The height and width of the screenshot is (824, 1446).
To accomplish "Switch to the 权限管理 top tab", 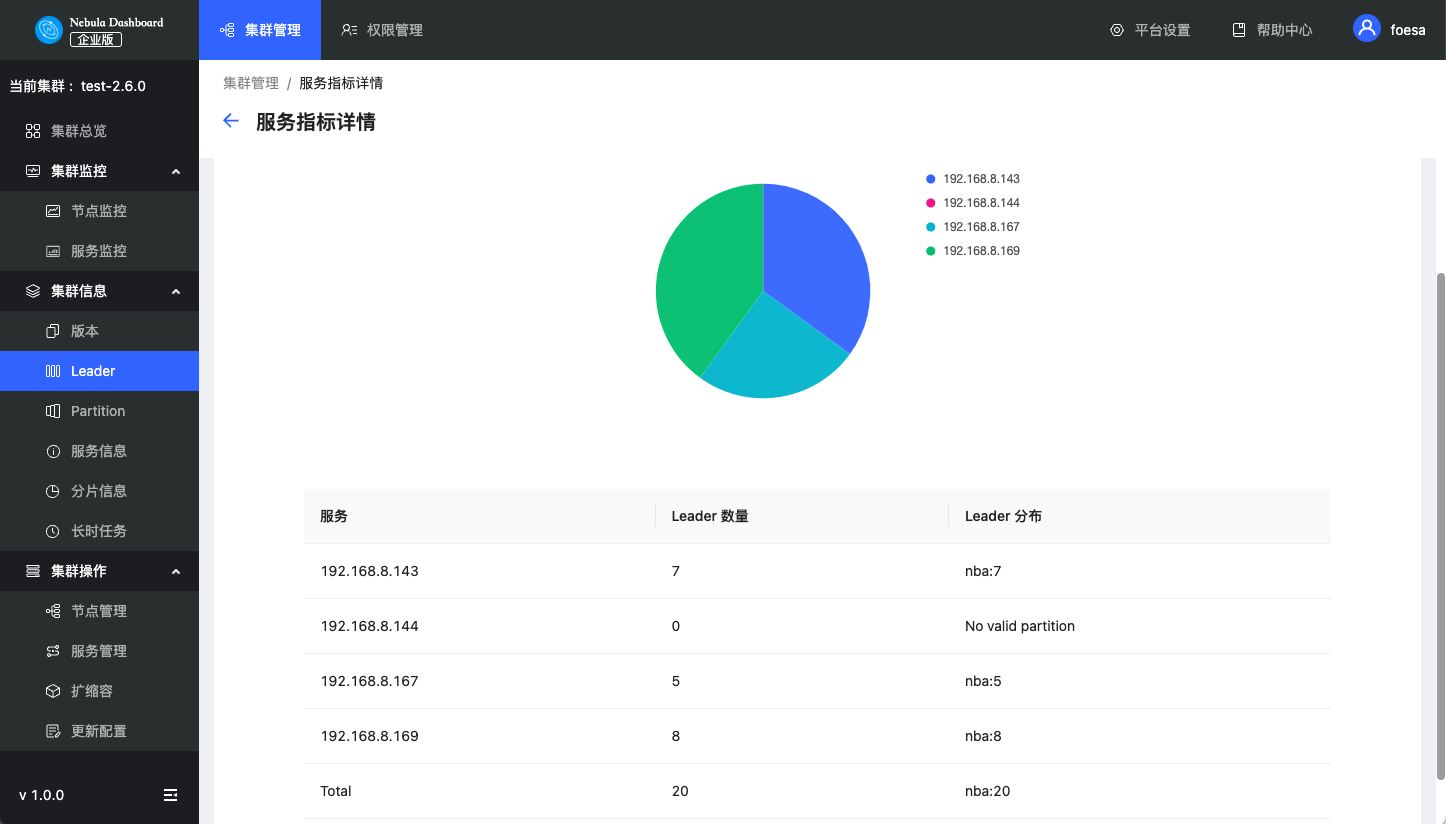I will click(x=382, y=30).
